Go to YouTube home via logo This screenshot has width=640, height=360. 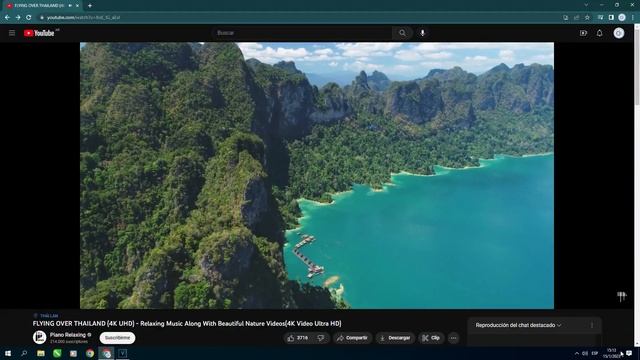click(x=39, y=33)
